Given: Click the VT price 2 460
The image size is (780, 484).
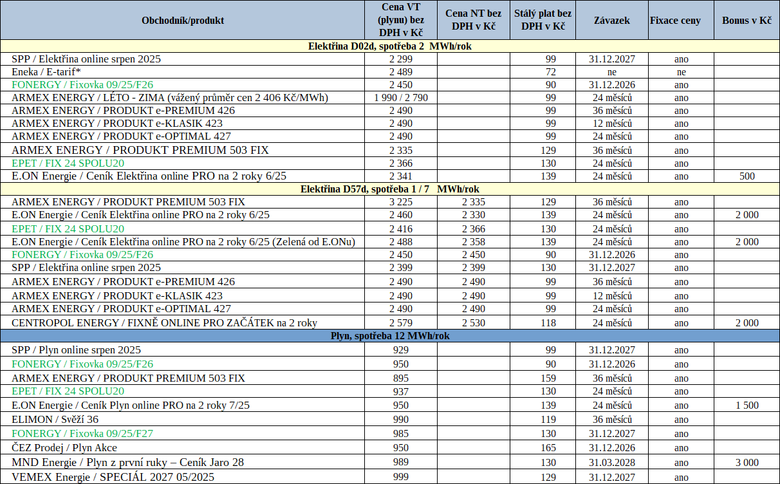Looking at the screenshot, I should 401,215.
